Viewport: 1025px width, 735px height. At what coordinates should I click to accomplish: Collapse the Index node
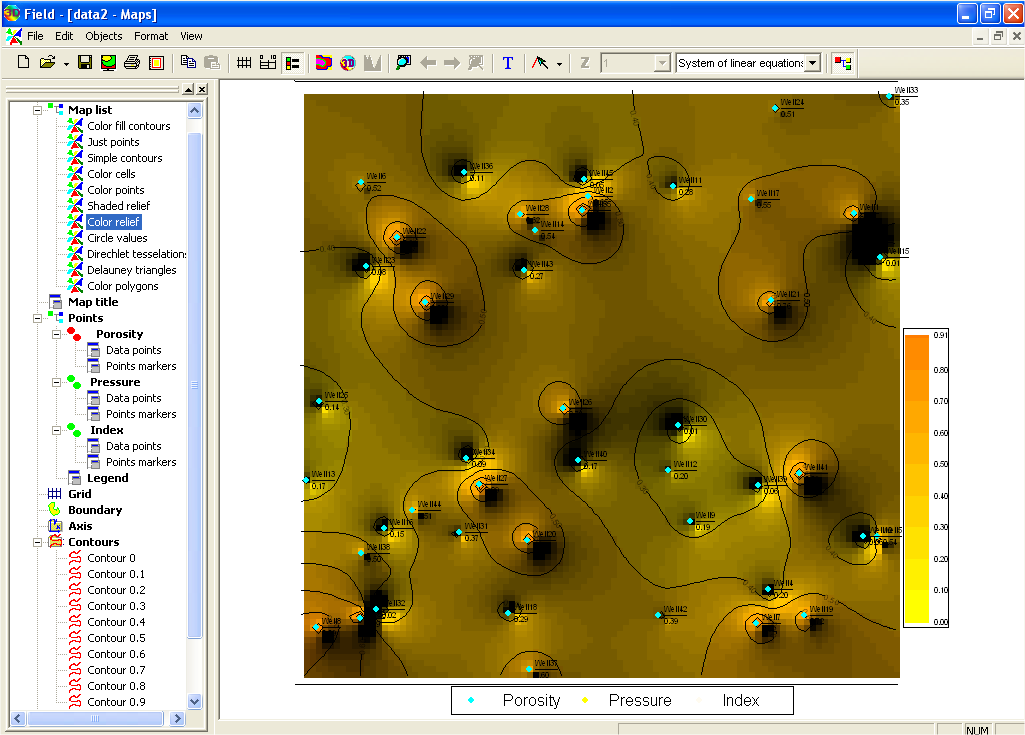coord(56,430)
